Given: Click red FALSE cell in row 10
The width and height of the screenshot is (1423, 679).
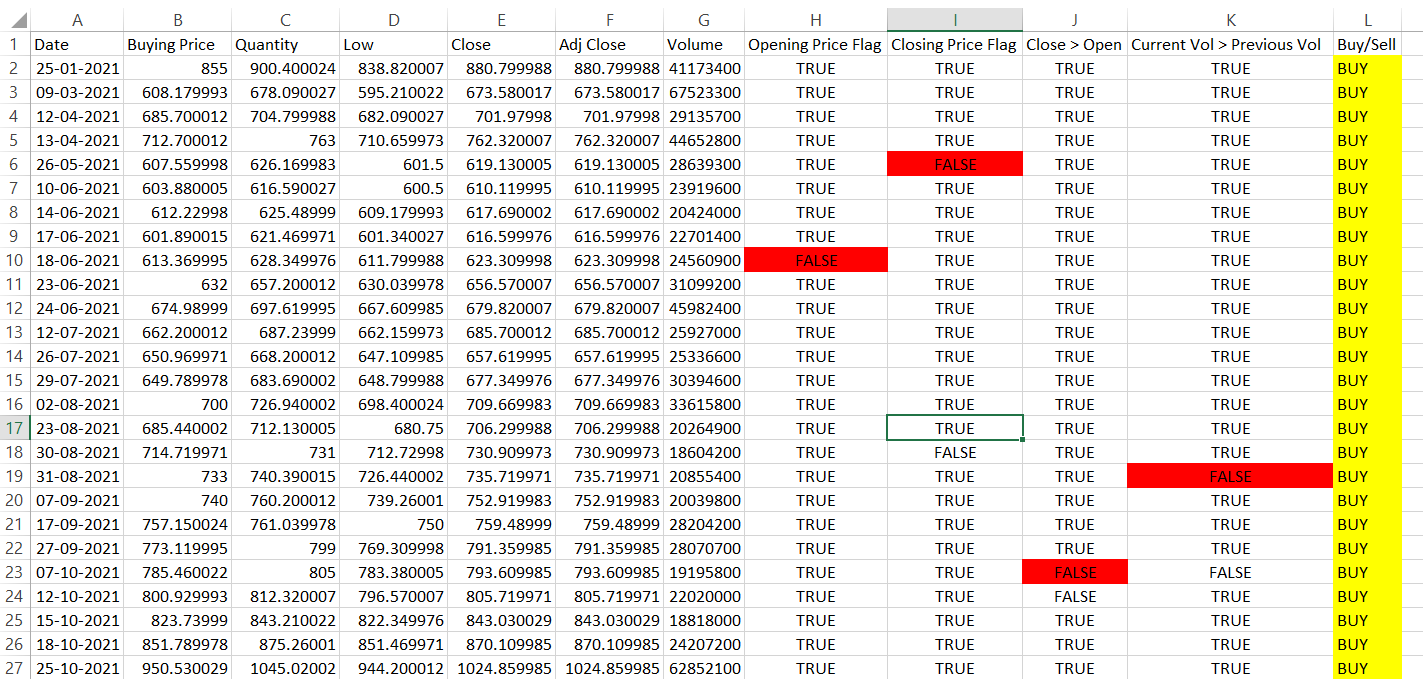Looking at the screenshot, I should 815,260.
